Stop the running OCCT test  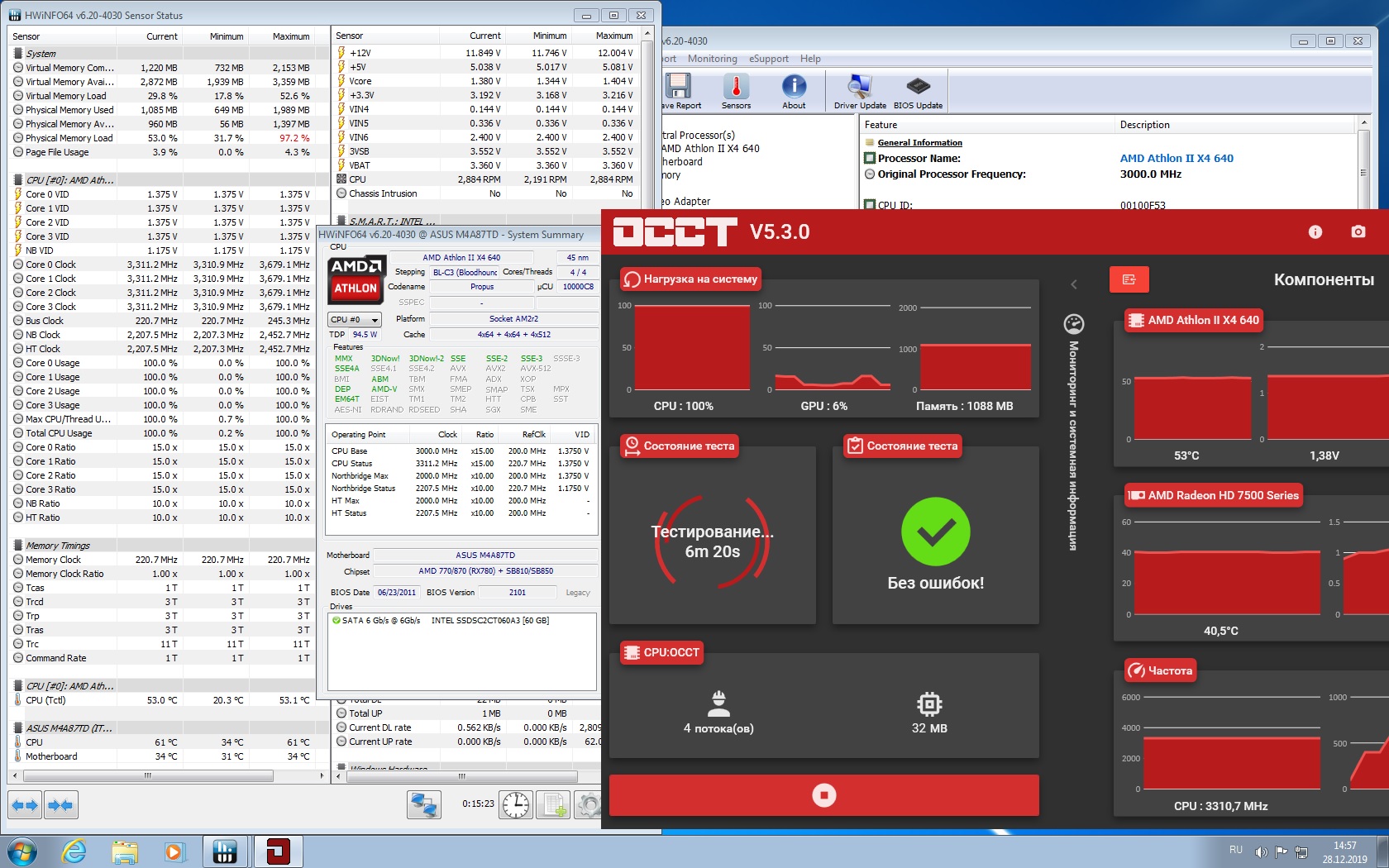824,795
